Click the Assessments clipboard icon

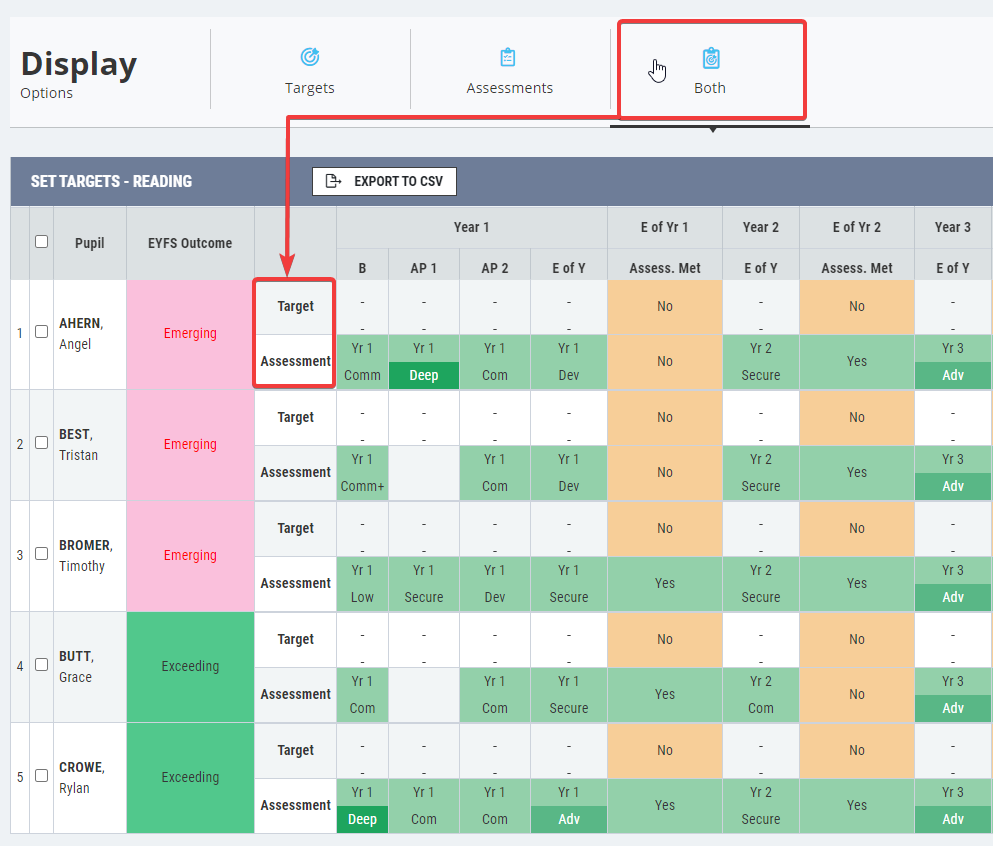[508, 58]
